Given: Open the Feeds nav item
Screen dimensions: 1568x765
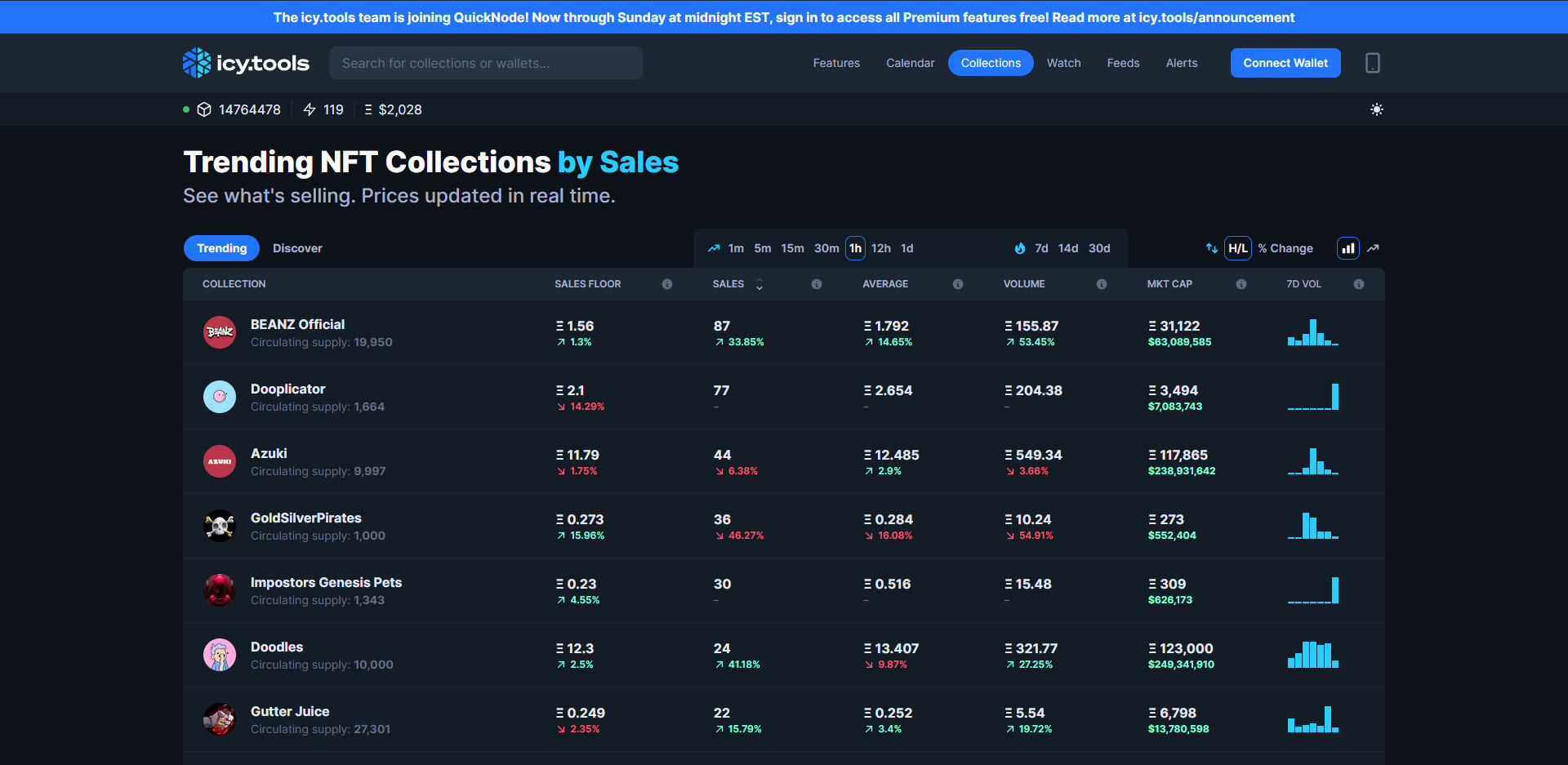Looking at the screenshot, I should tap(1123, 63).
